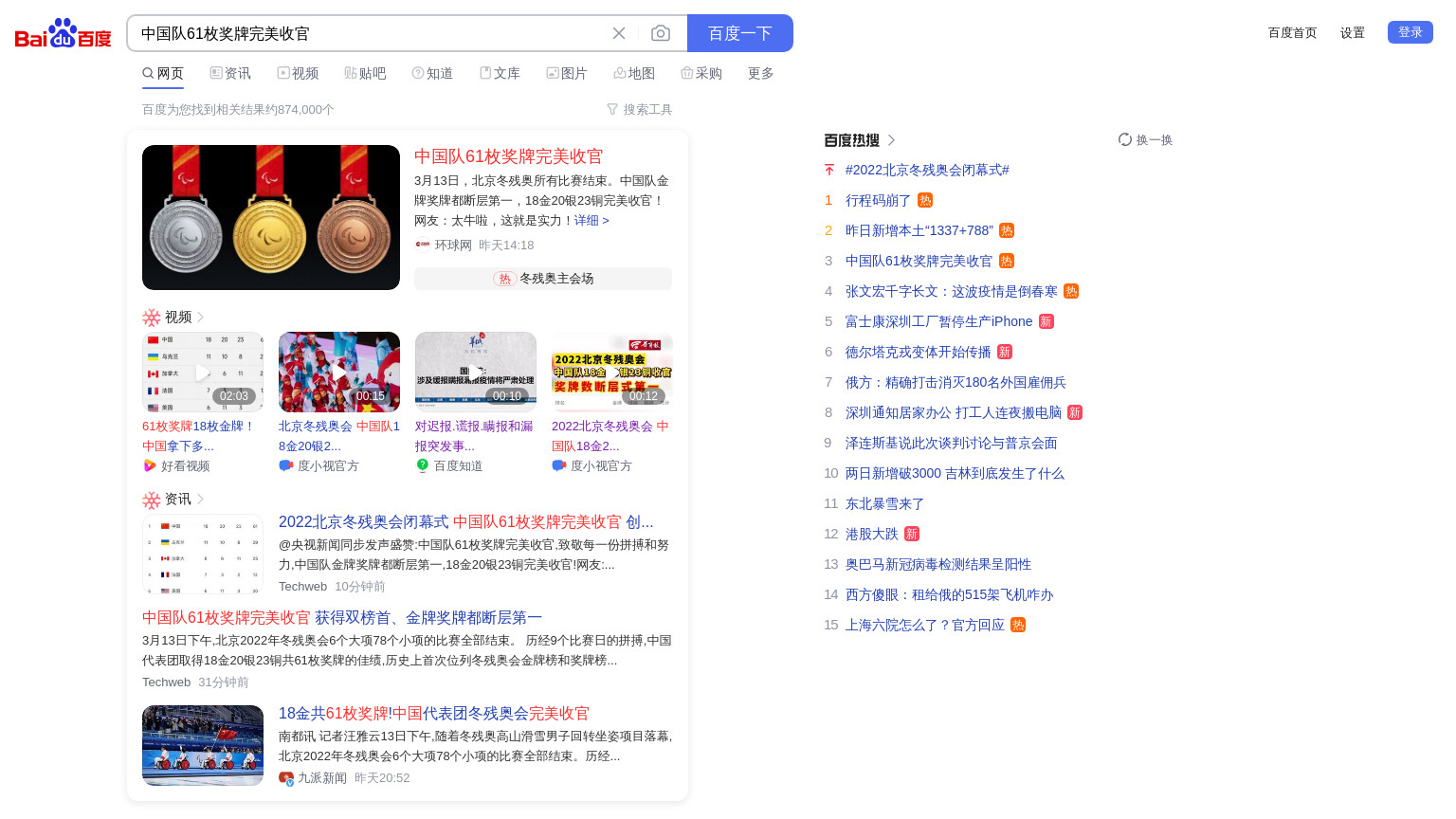The height and width of the screenshot is (819, 1456).
Task: Open image search via camera icon
Action: [x=661, y=33]
